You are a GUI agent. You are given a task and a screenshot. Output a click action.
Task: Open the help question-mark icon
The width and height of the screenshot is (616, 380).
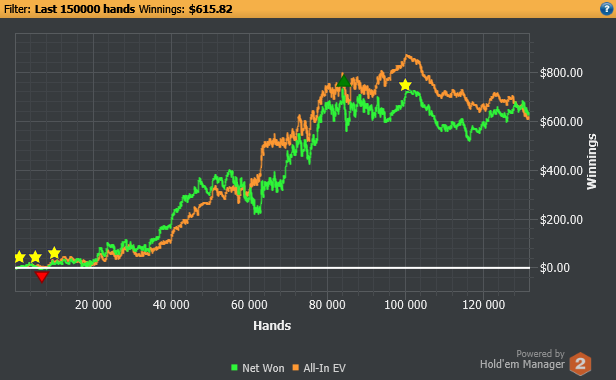[607, 9]
